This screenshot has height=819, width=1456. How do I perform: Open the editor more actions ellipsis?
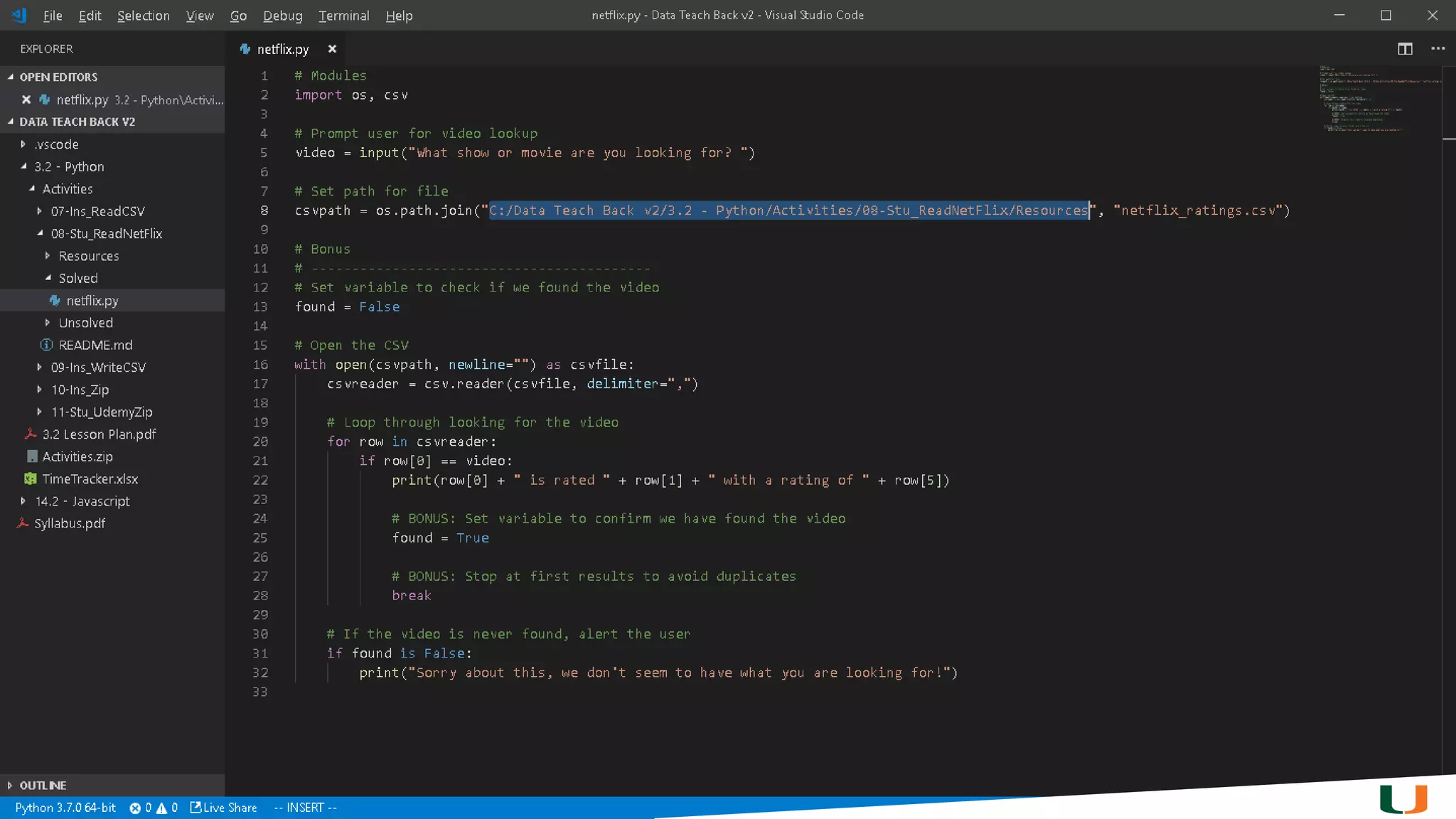pyautogui.click(x=1438, y=48)
